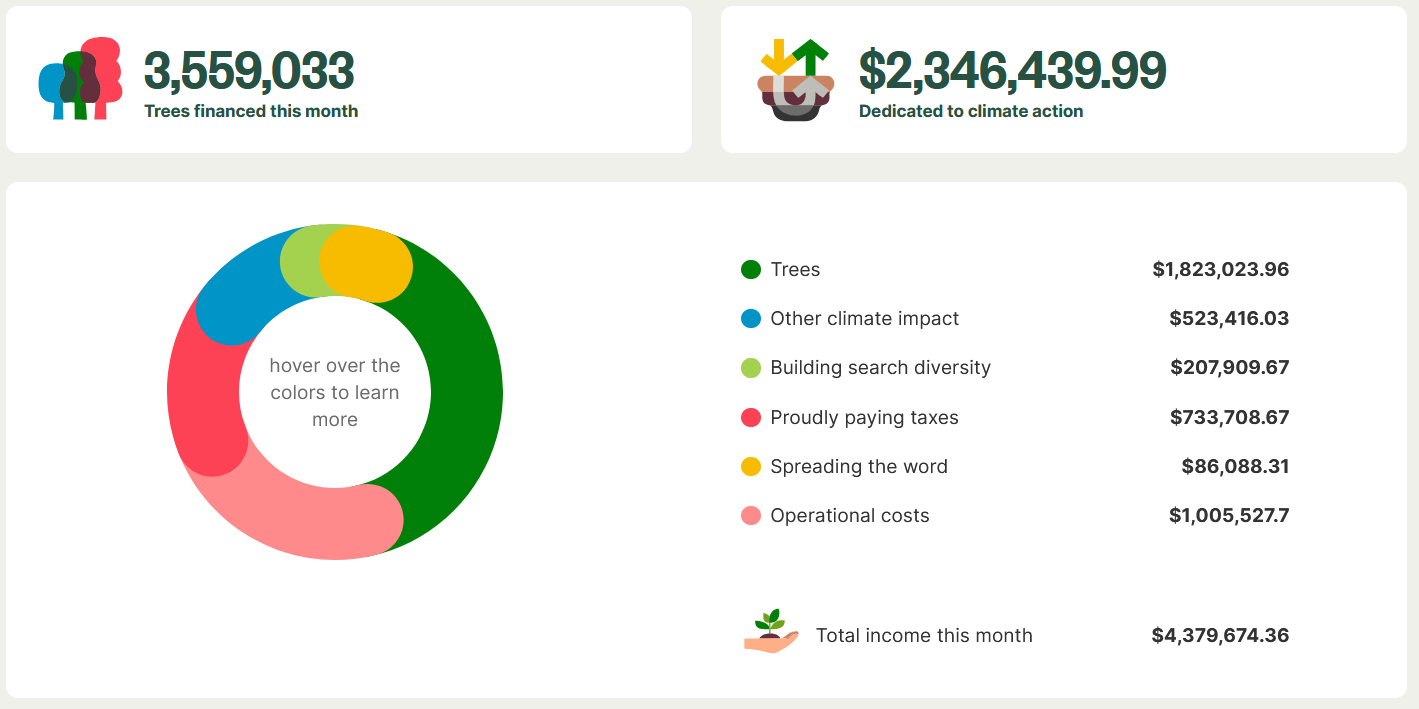Image resolution: width=1419 pixels, height=709 pixels.
Task: Click the 'Operational costs' label
Action: (849, 515)
